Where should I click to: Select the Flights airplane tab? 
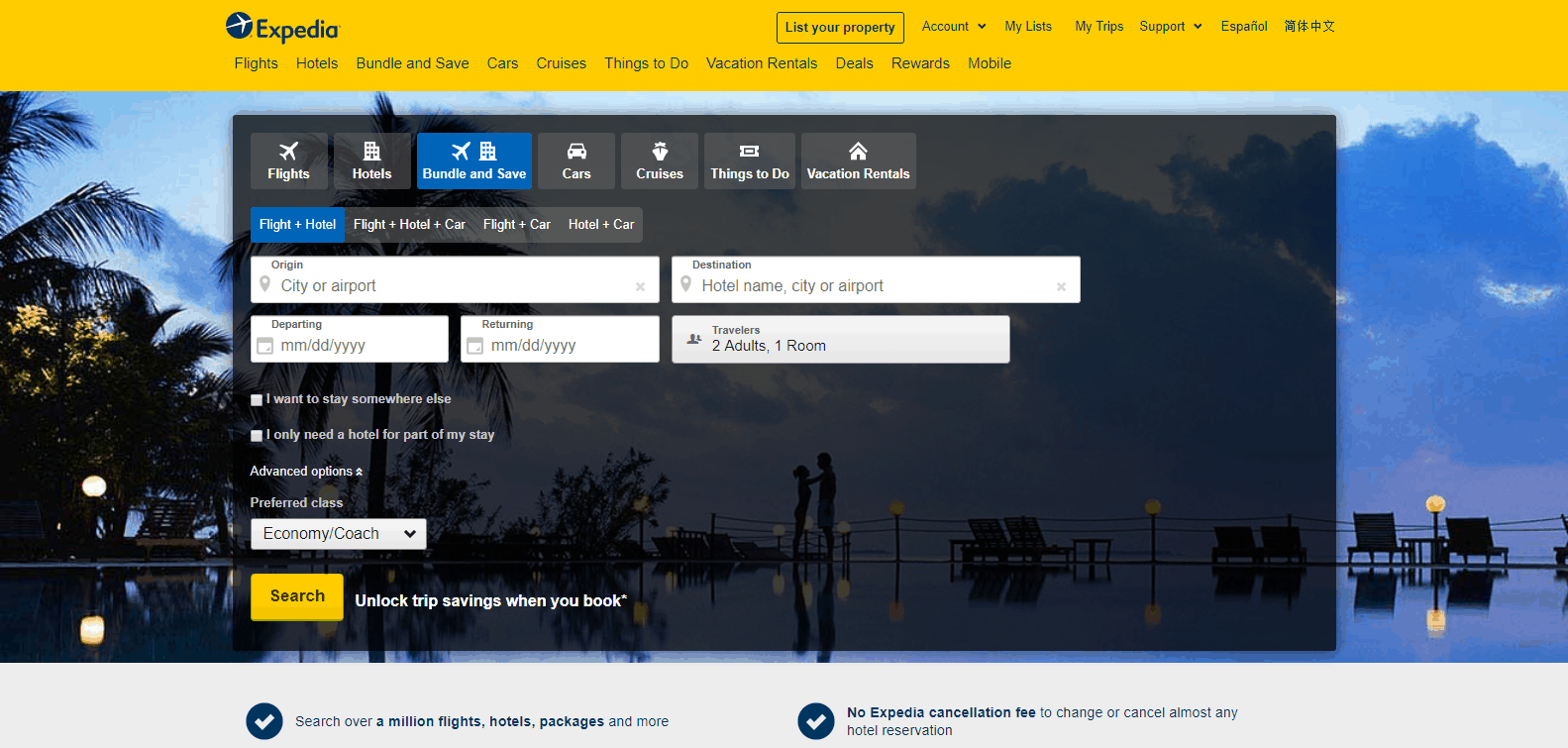[288, 160]
